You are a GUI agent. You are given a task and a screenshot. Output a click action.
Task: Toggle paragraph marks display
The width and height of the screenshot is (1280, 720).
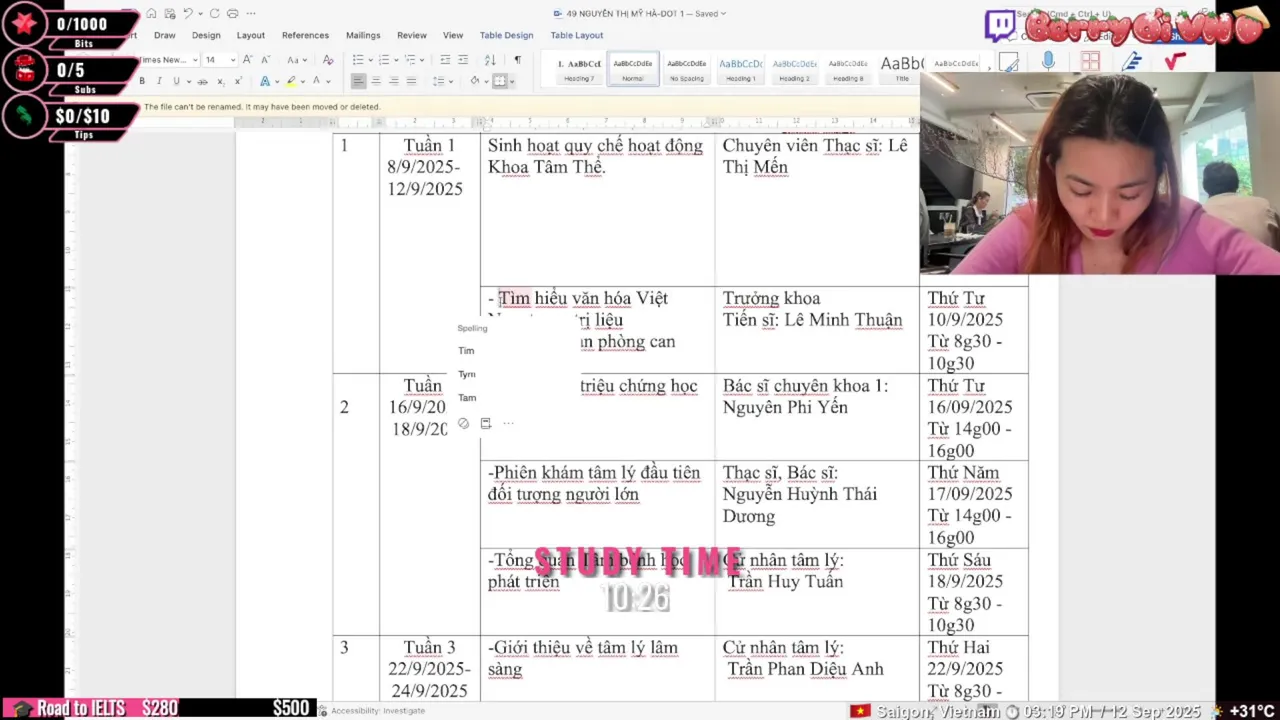(517, 60)
